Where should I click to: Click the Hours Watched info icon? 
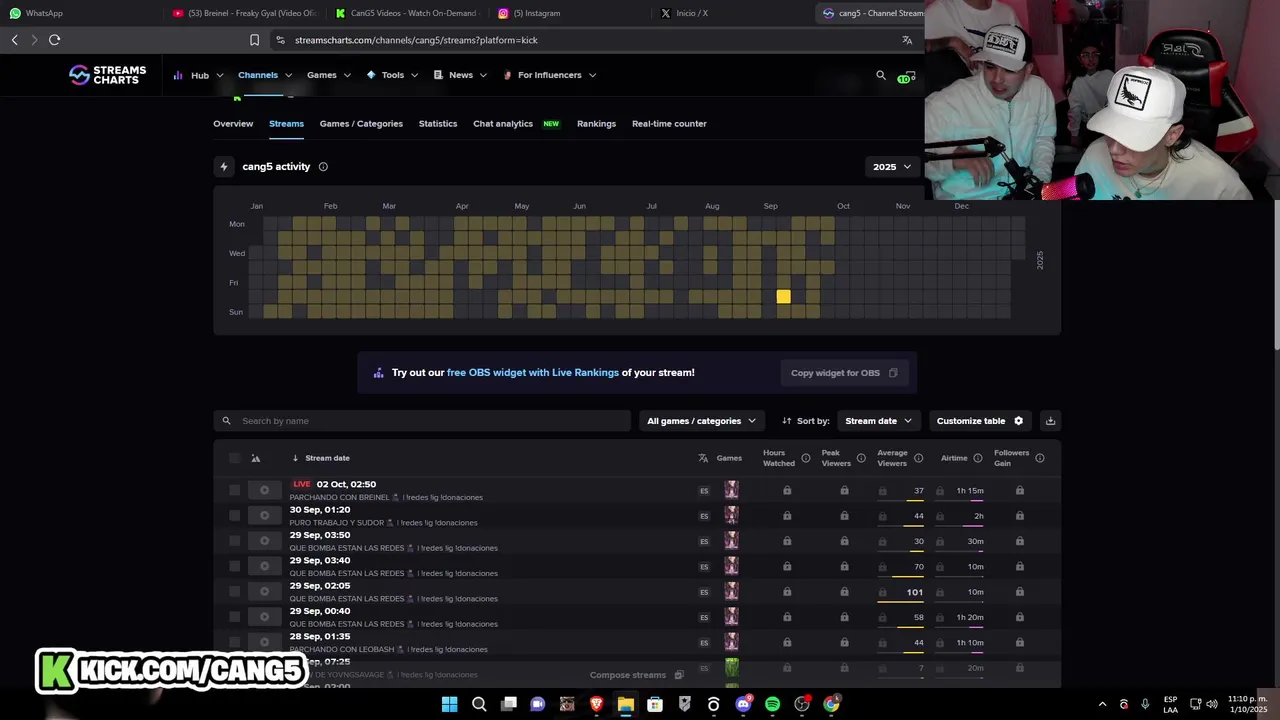[805, 458]
